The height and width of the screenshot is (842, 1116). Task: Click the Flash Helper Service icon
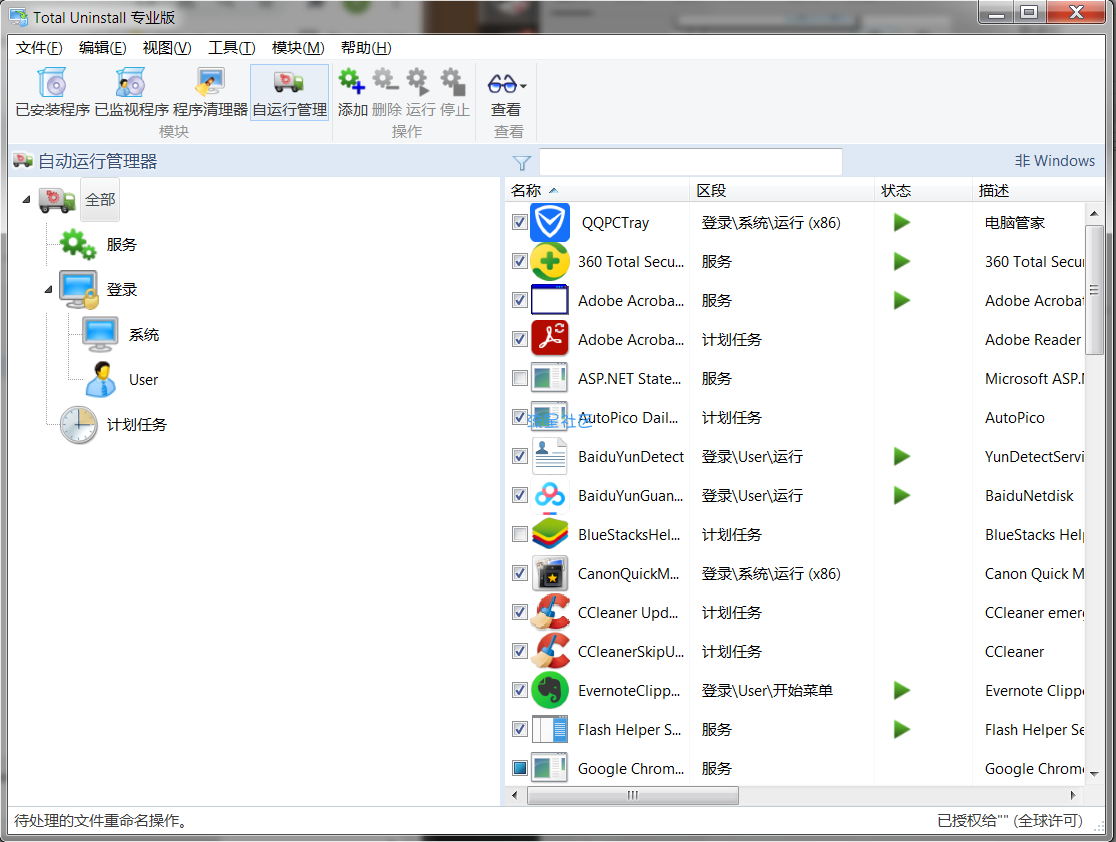tap(550, 730)
